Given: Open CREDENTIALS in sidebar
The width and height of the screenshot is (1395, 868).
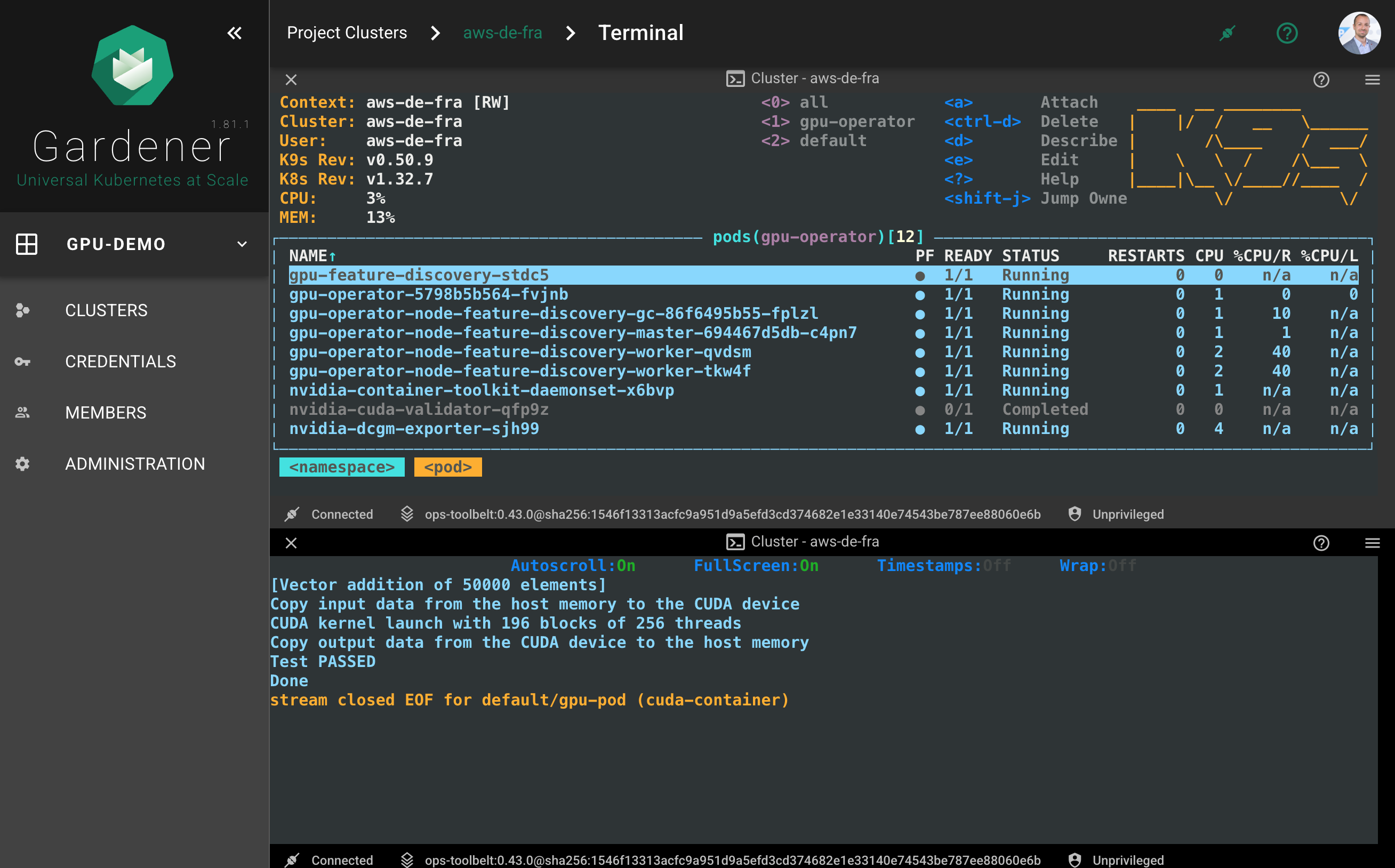Looking at the screenshot, I should coord(121,361).
